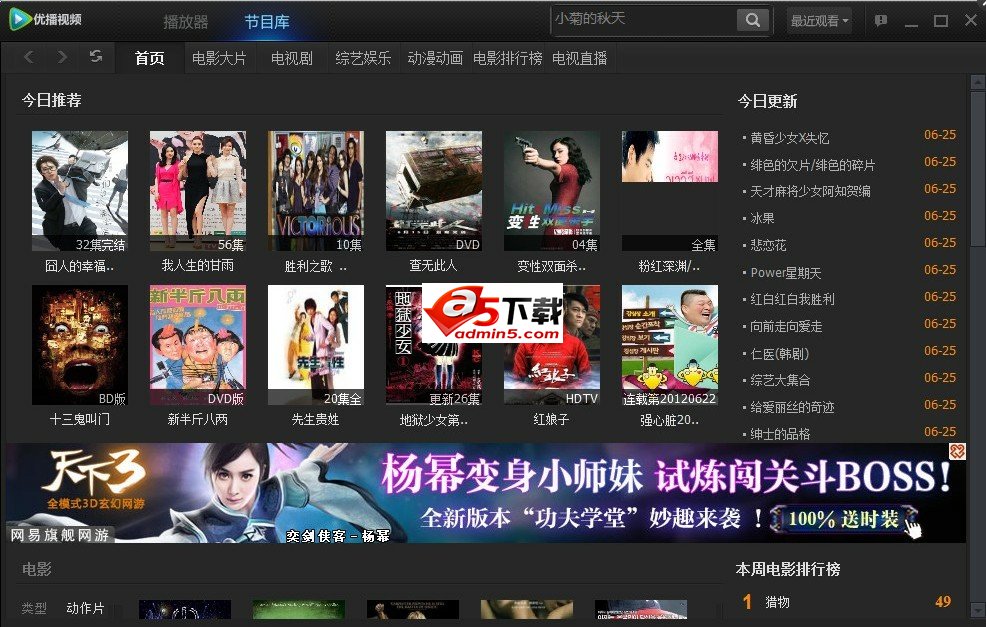
Task: Go back with the left arrow
Action: coord(29,57)
